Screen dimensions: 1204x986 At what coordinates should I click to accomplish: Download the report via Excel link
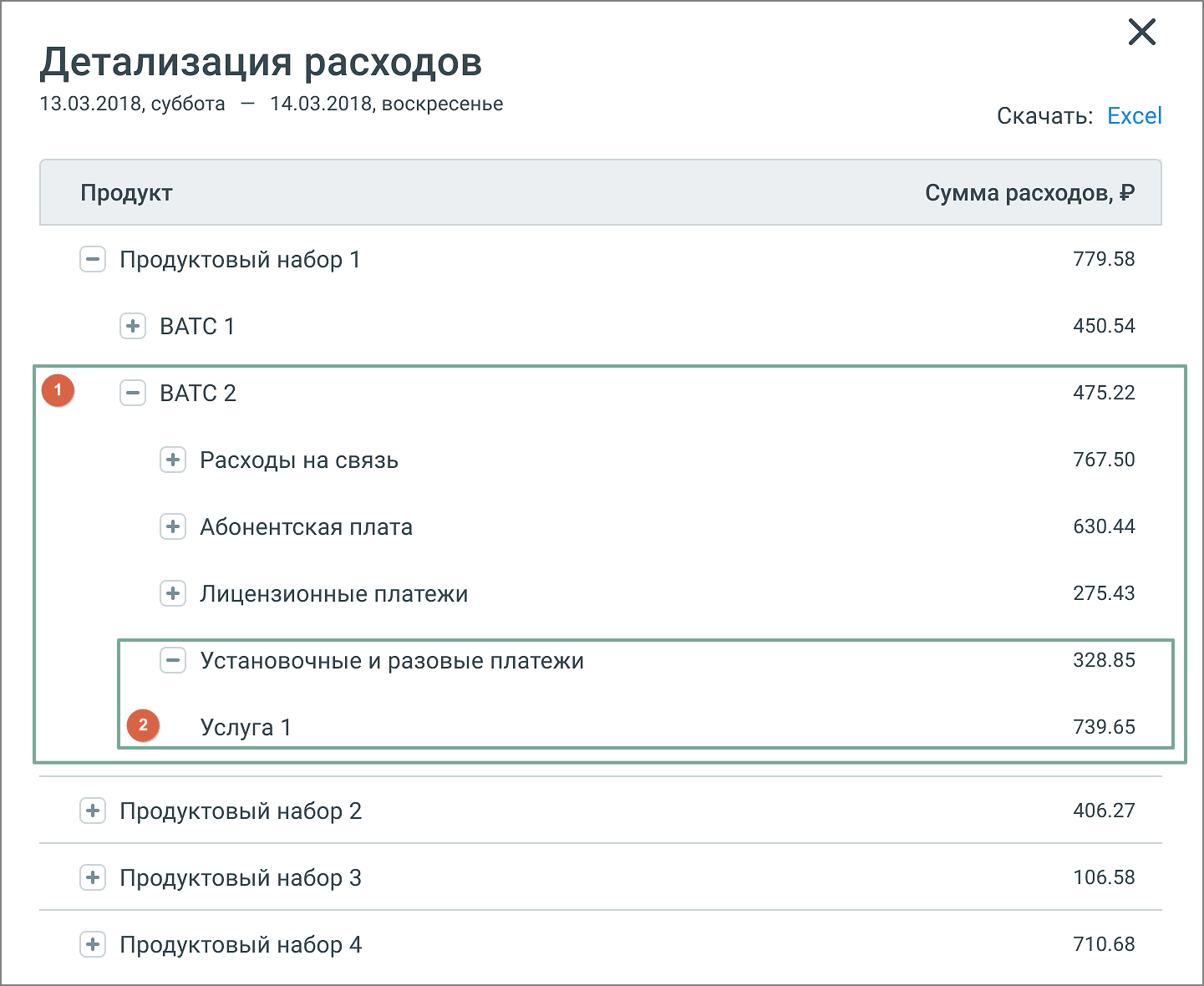(x=1134, y=116)
